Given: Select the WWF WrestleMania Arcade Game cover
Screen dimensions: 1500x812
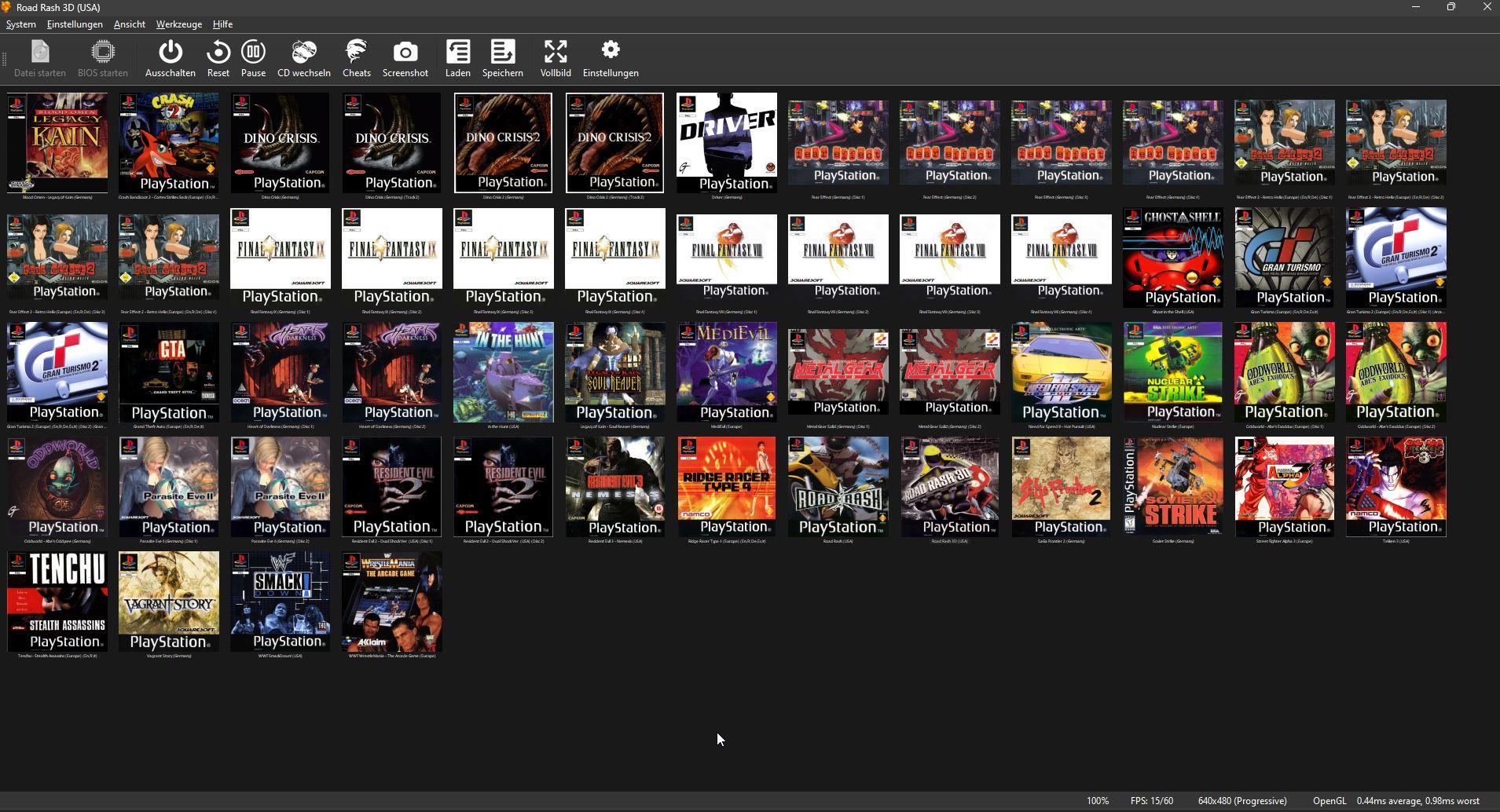Looking at the screenshot, I should pyautogui.click(x=392, y=602).
